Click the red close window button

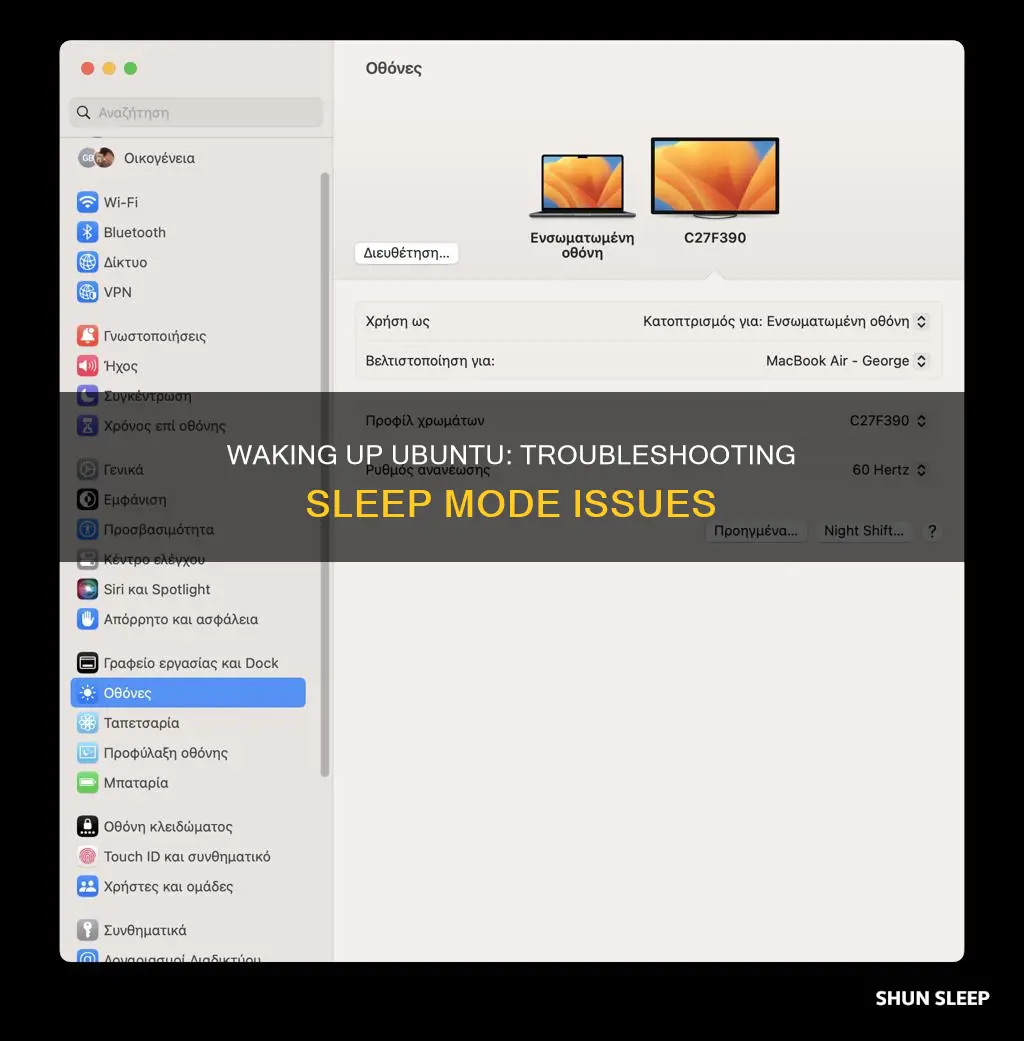88,68
